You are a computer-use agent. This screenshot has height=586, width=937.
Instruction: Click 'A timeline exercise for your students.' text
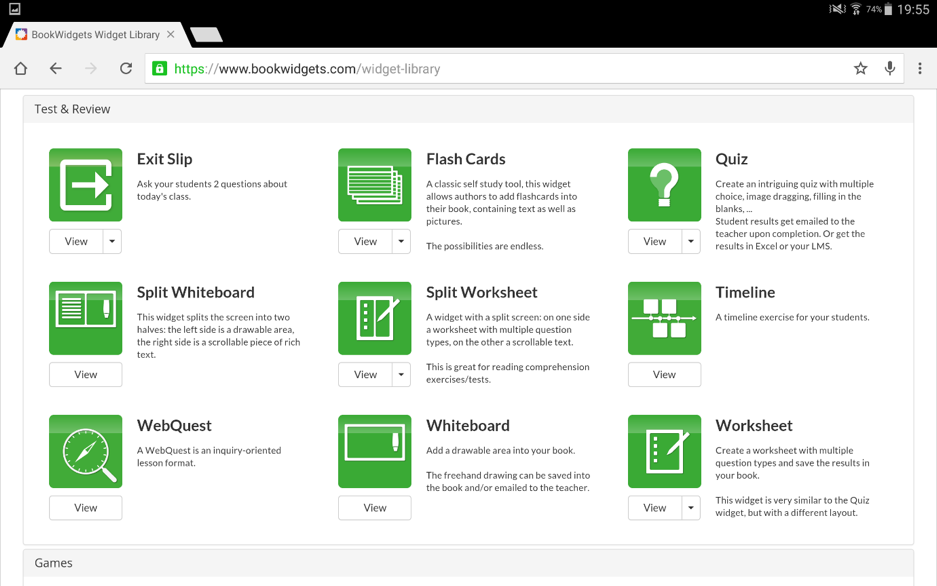[792, 317]
